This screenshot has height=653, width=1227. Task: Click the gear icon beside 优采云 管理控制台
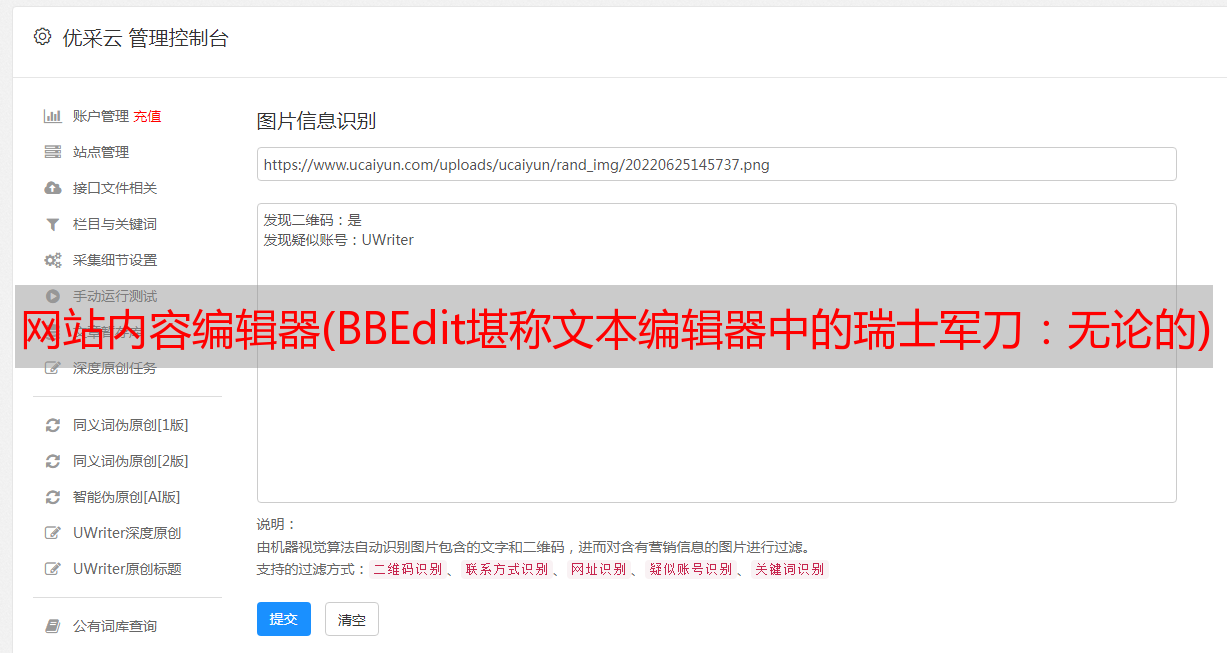(42, 37)
